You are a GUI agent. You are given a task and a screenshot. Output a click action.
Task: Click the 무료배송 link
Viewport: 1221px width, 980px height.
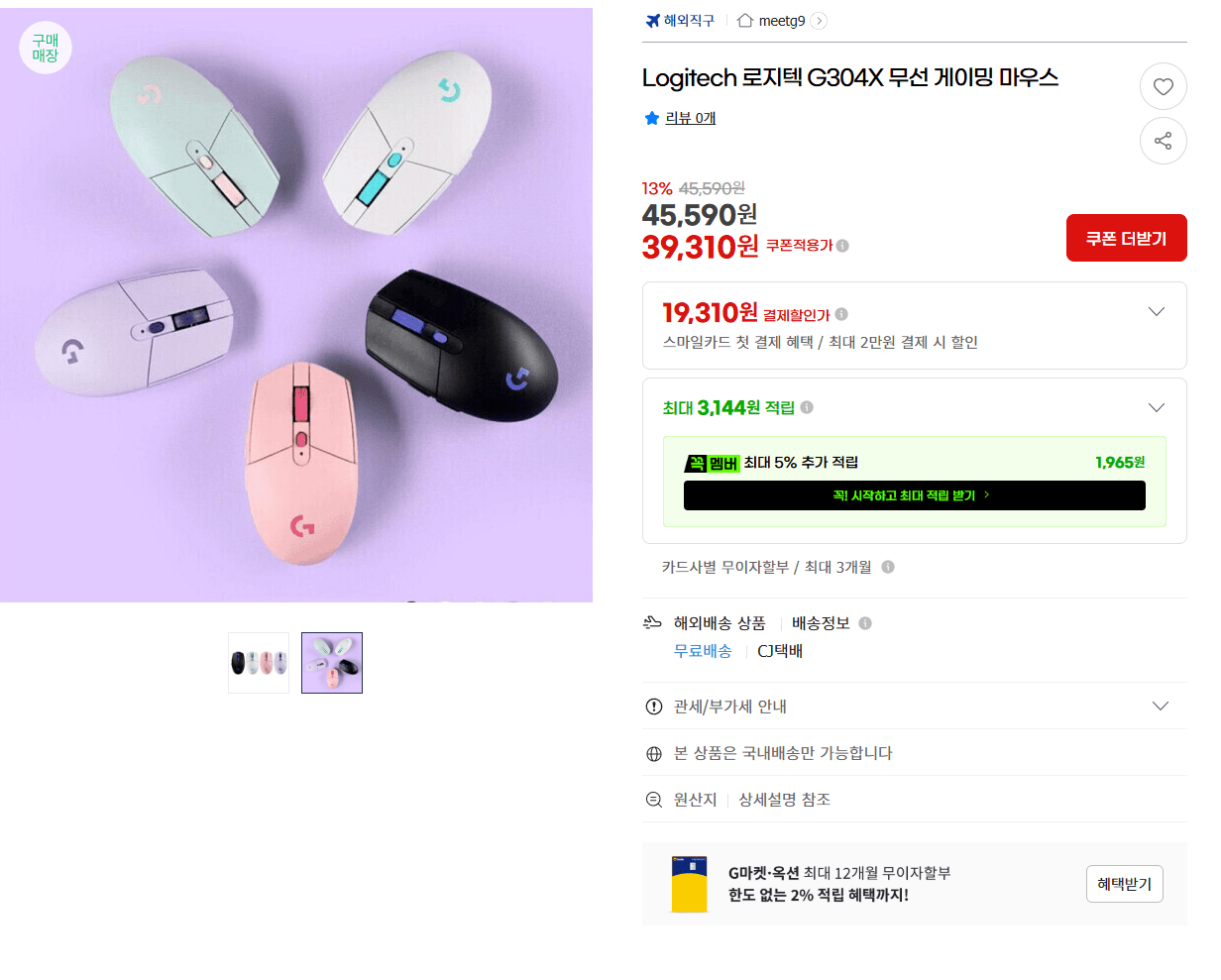coord(703,651)
